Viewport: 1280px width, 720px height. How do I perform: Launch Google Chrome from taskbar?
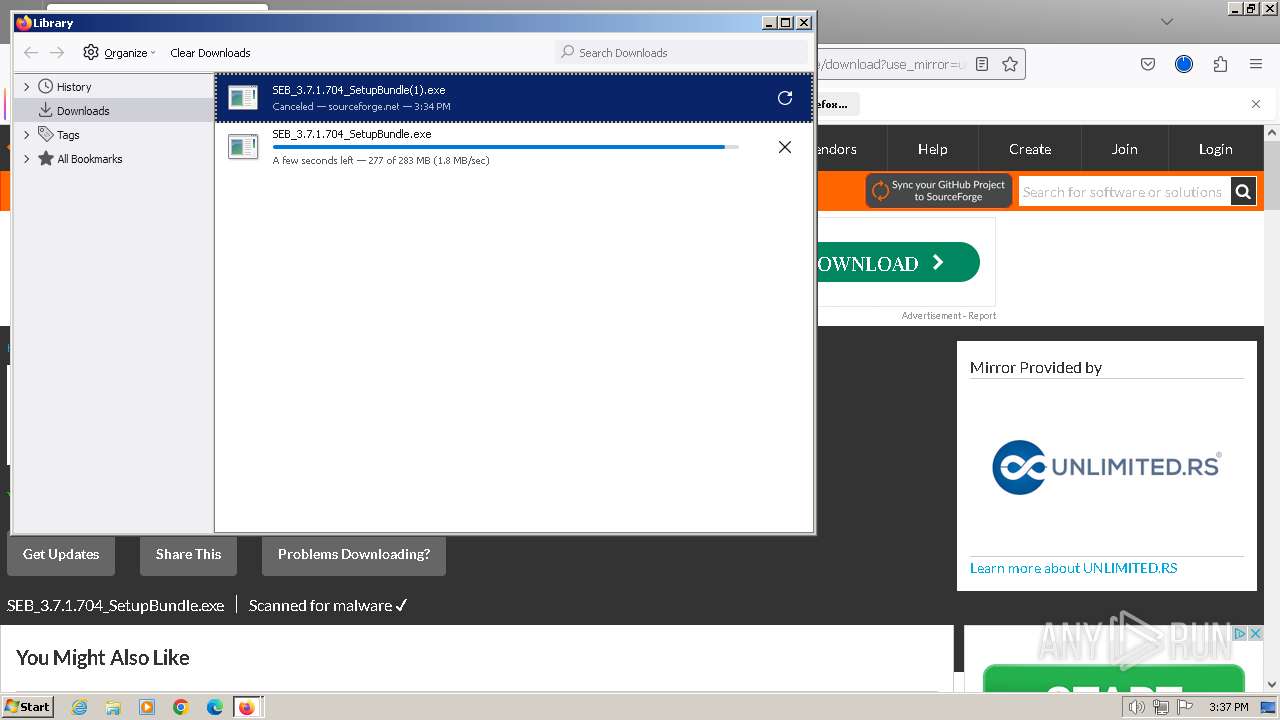(x=181, y=707)
